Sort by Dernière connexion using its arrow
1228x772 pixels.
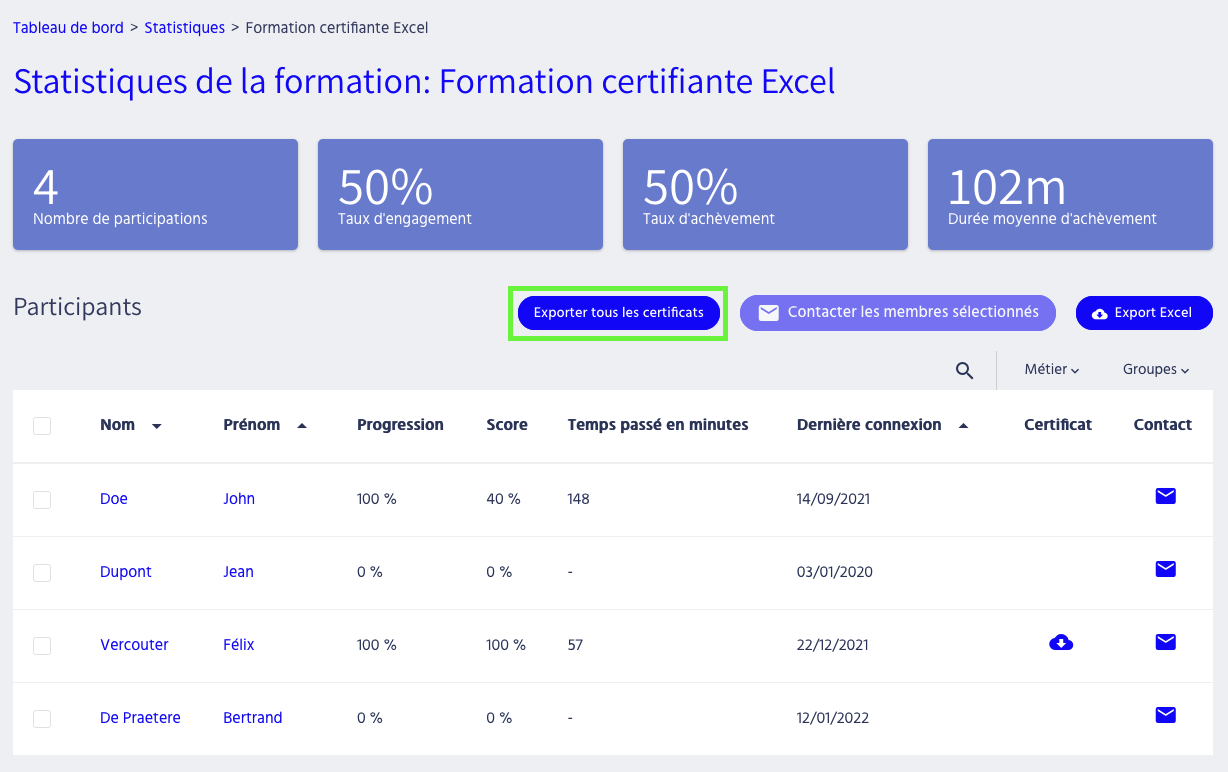963,426
